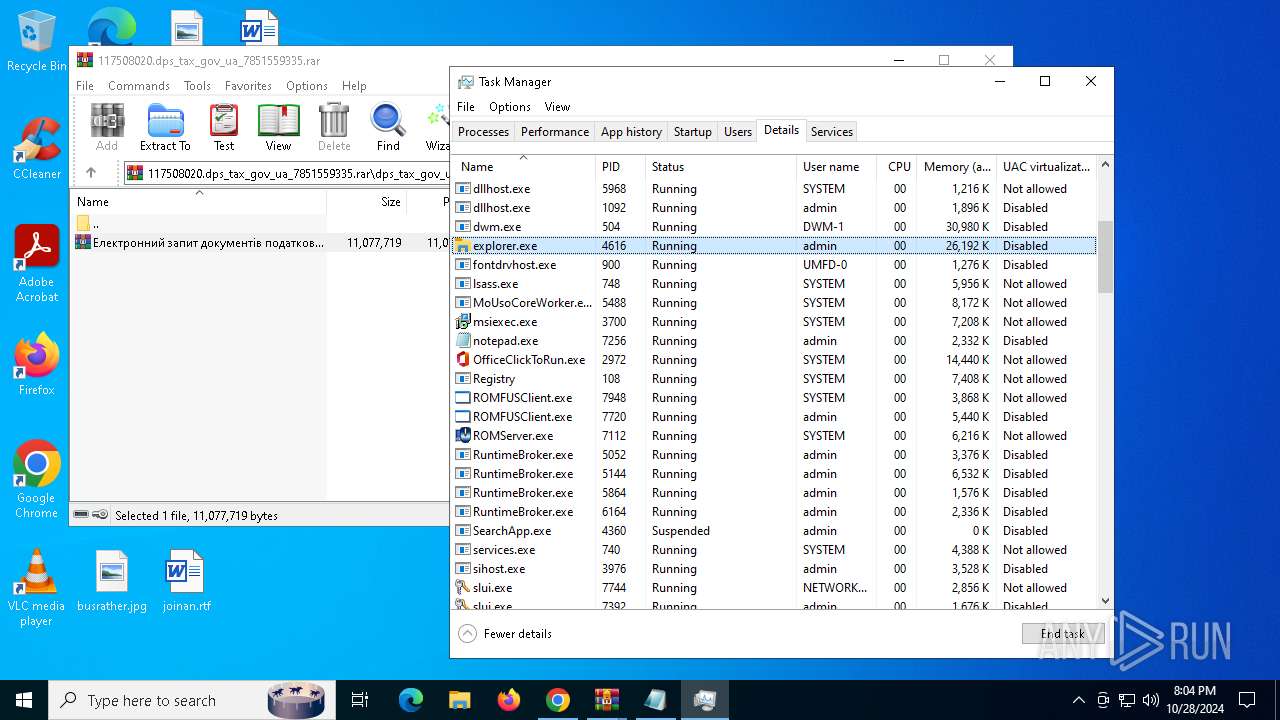Open Recycle Bin desktop icon
Screen dimensions: 1280x720
pos(36,42)
